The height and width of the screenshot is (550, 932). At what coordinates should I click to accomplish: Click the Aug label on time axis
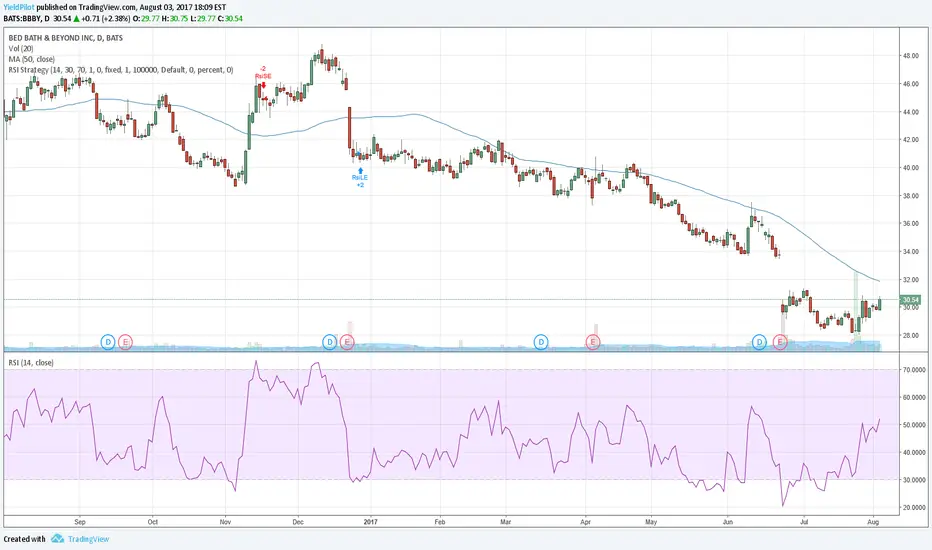(874, 522)
